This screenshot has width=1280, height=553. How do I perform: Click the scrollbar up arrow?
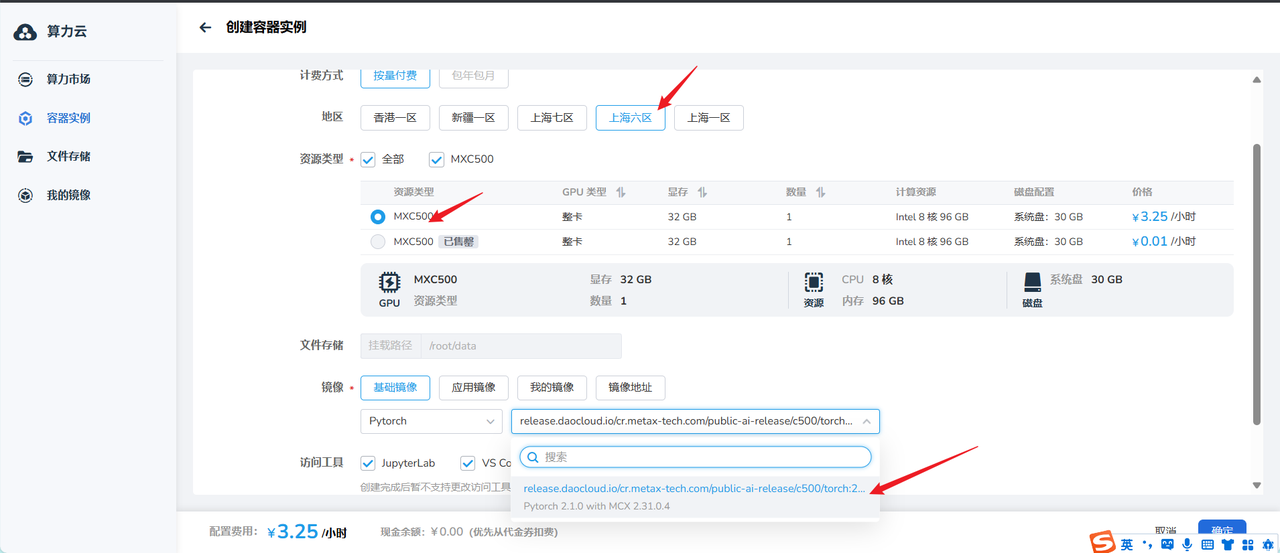[1257, 80]
